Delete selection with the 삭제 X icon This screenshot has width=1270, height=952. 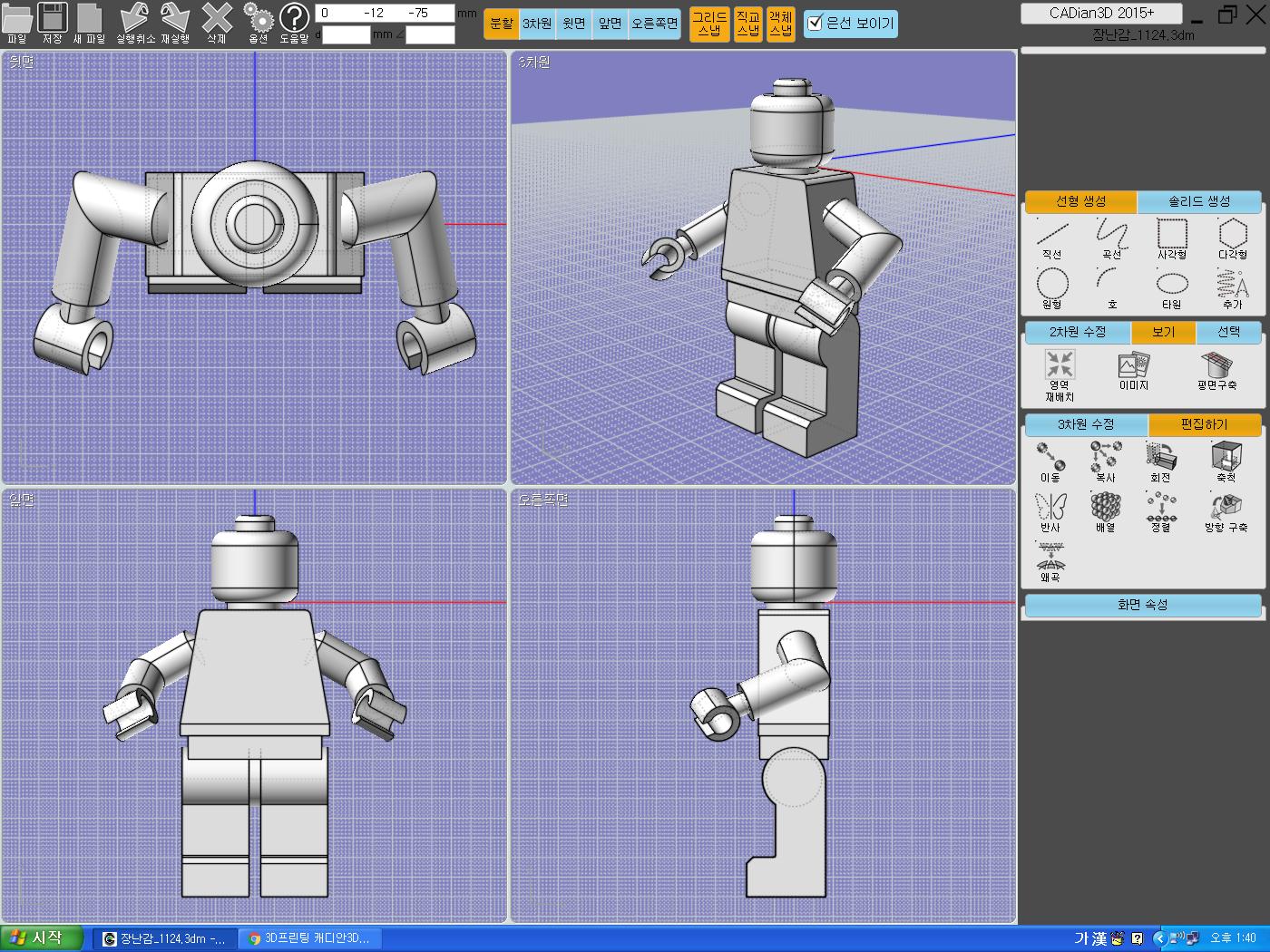216,22
